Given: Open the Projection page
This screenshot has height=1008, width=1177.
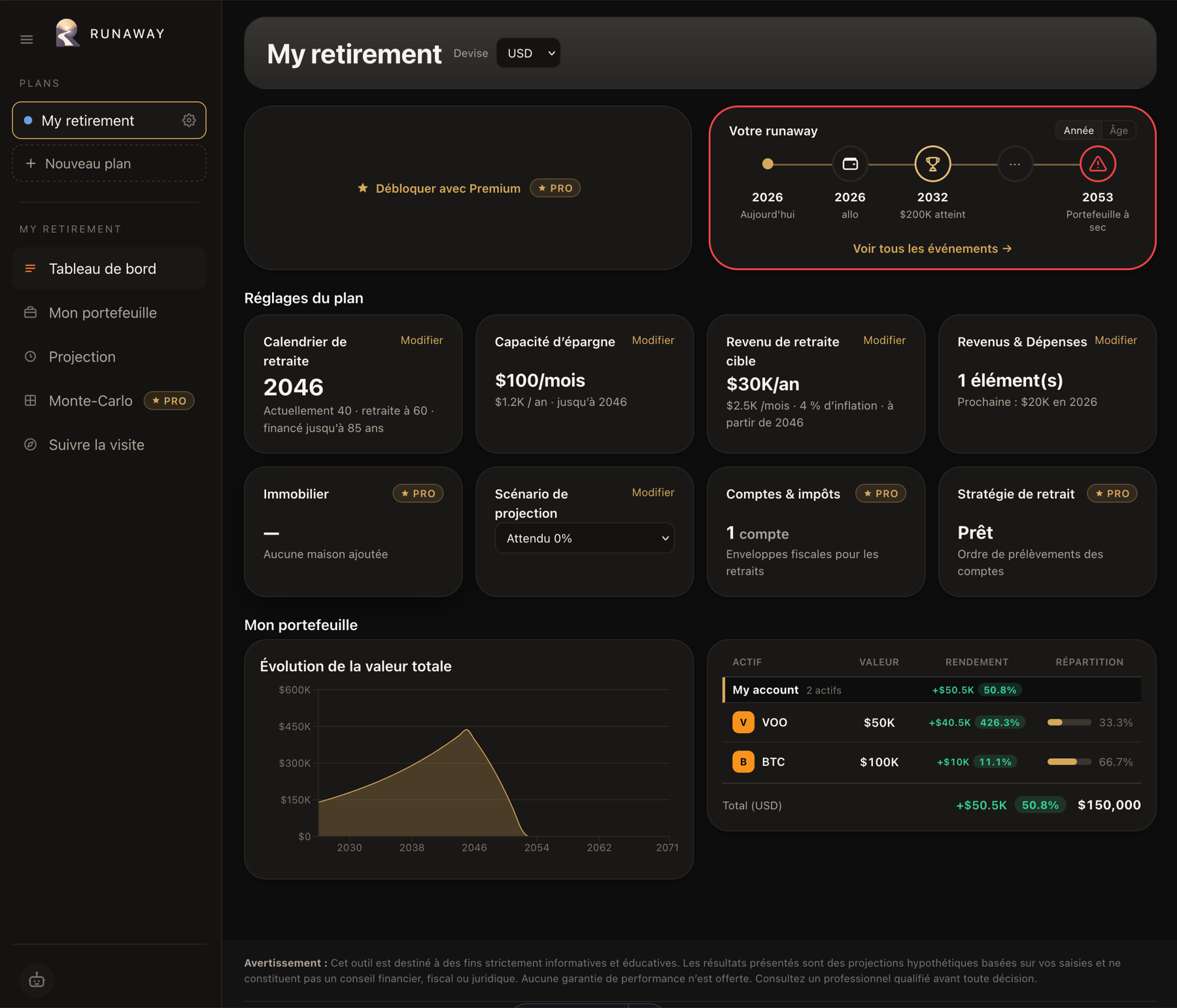Looking at the screenshot, I should coord(109,356).
